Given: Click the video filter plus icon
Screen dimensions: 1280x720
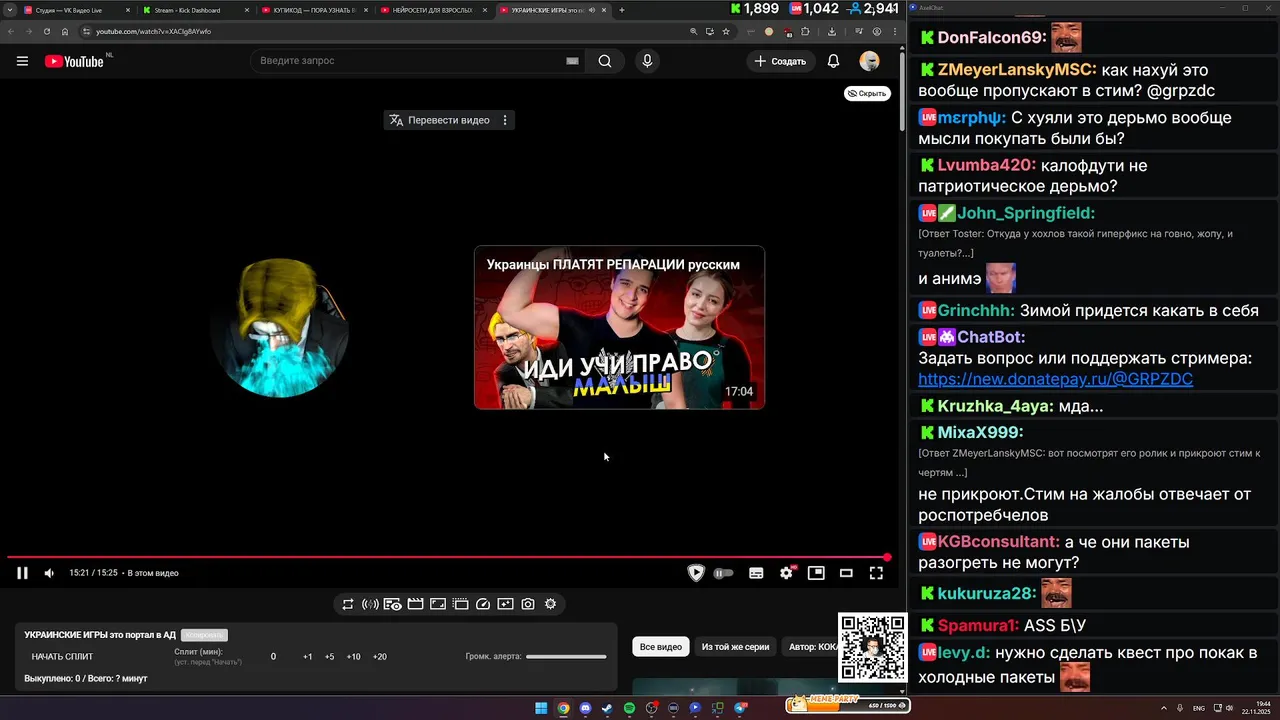Looking at the screenshot, I should 505,604.
